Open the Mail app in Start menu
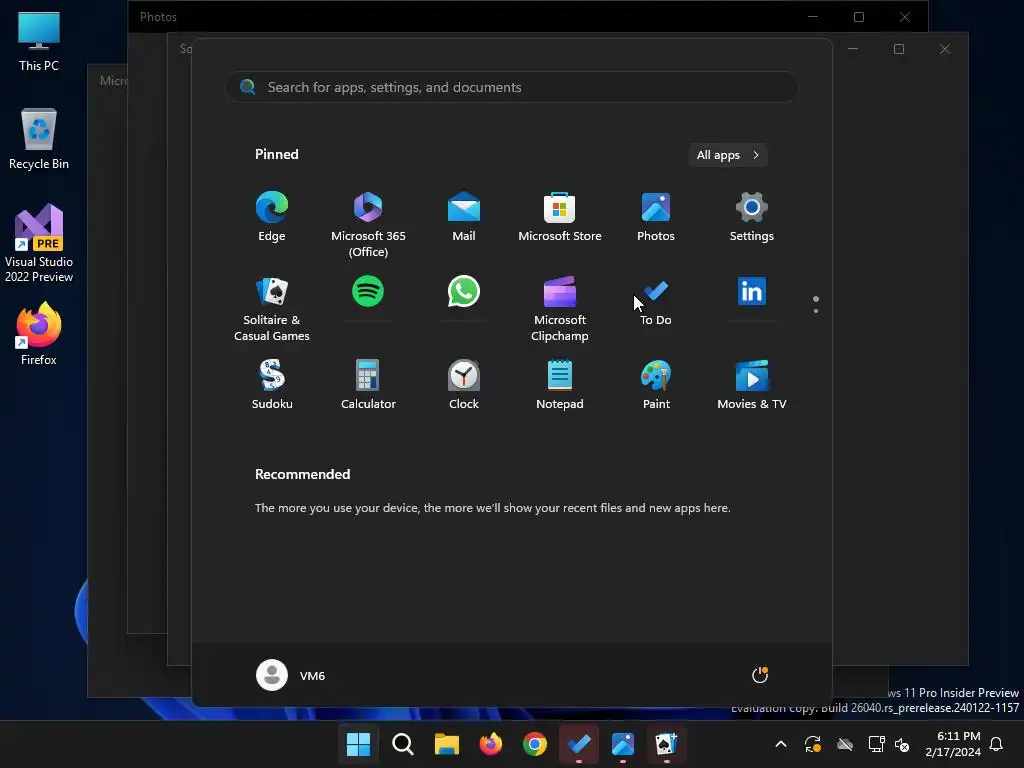Image resolution: width=1024 pixels, height=768 pixels. pyautogui.click(x=464, y=217)
